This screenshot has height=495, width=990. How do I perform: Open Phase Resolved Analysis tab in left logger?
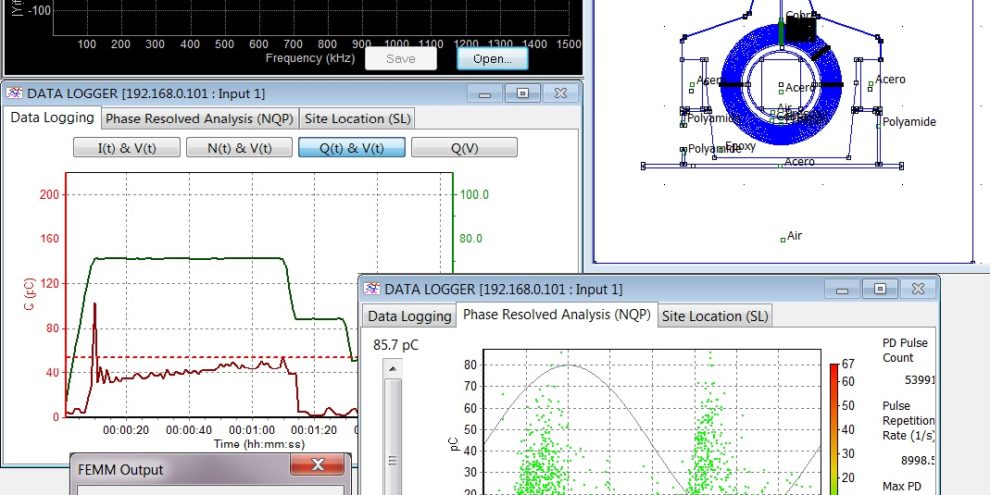(198, 118)
